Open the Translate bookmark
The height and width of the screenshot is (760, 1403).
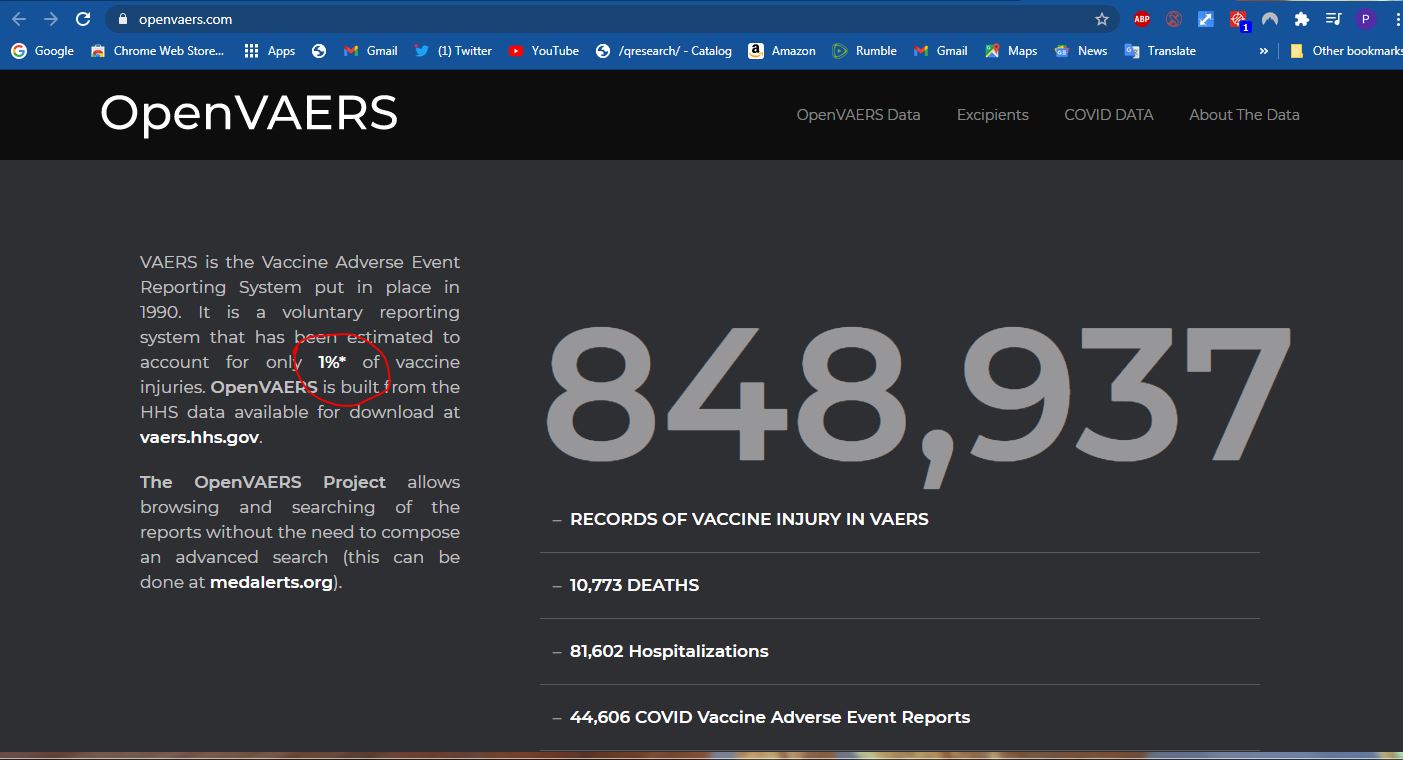1160,51
